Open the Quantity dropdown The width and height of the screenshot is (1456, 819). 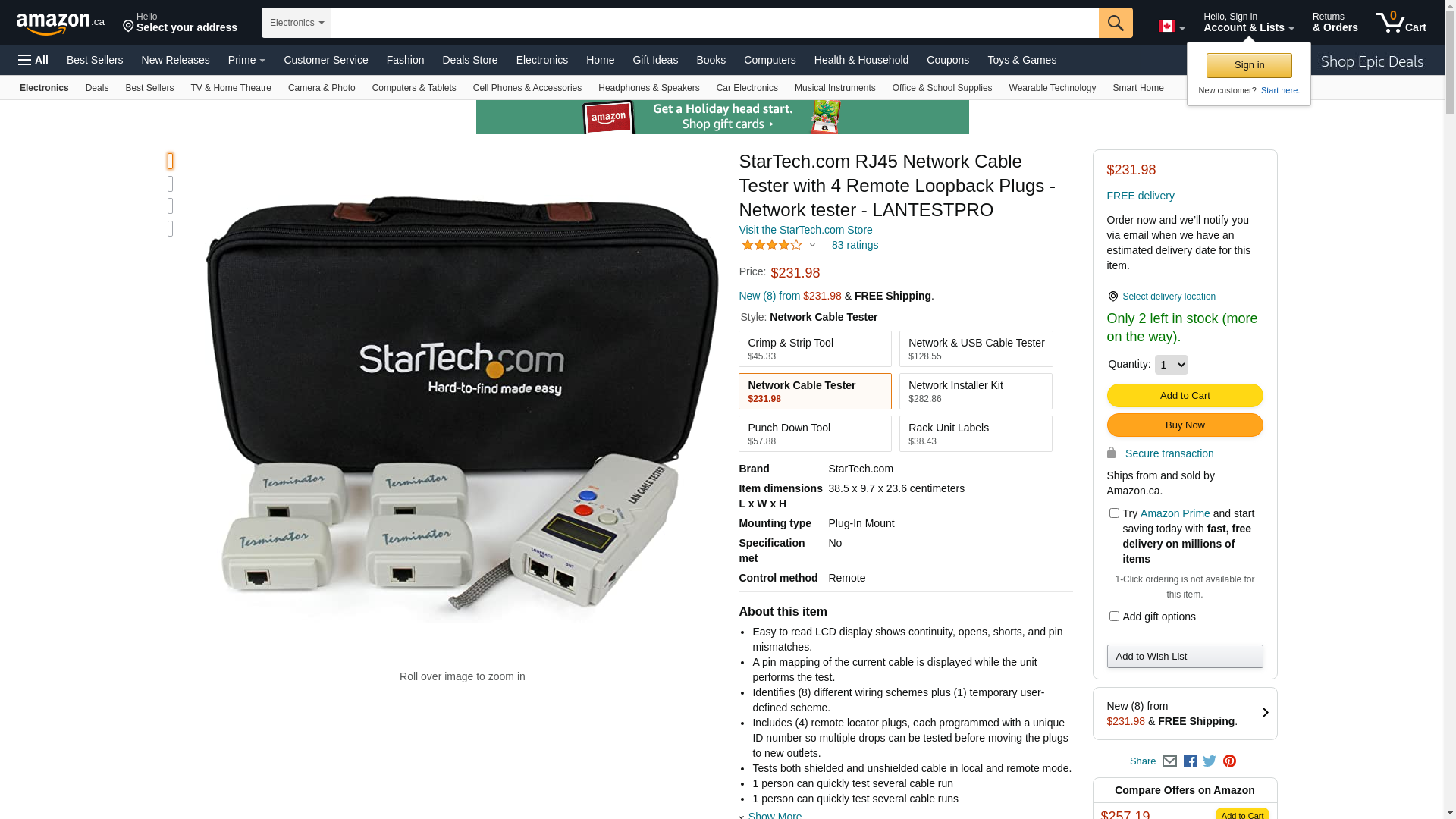coord(1171,365)
